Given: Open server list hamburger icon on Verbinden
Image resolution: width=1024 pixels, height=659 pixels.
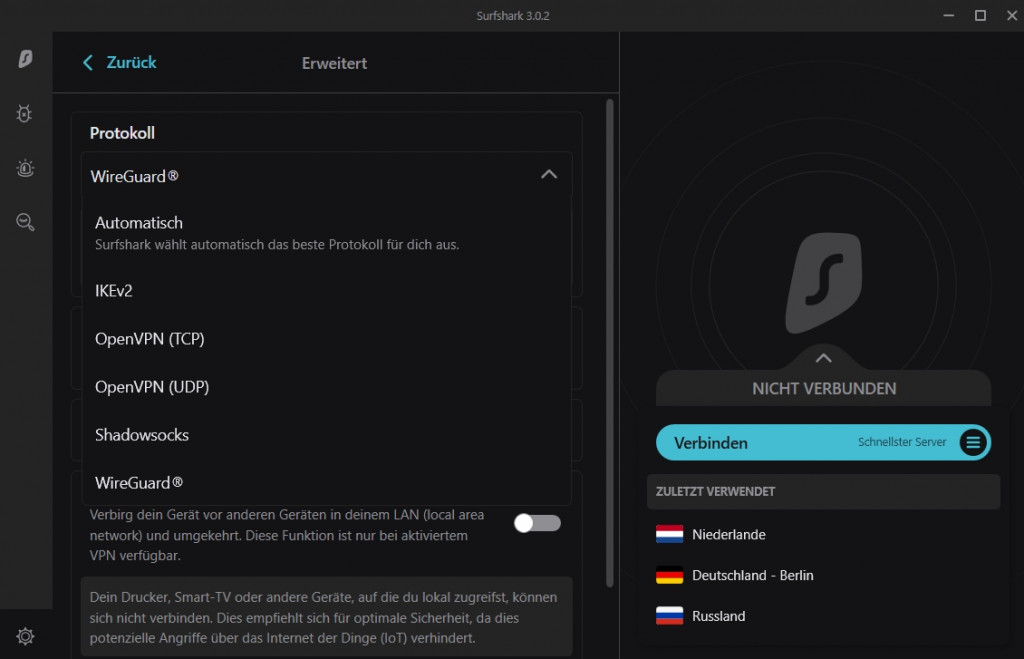Looking at the screenshot, I should click(x=973, y=442).
